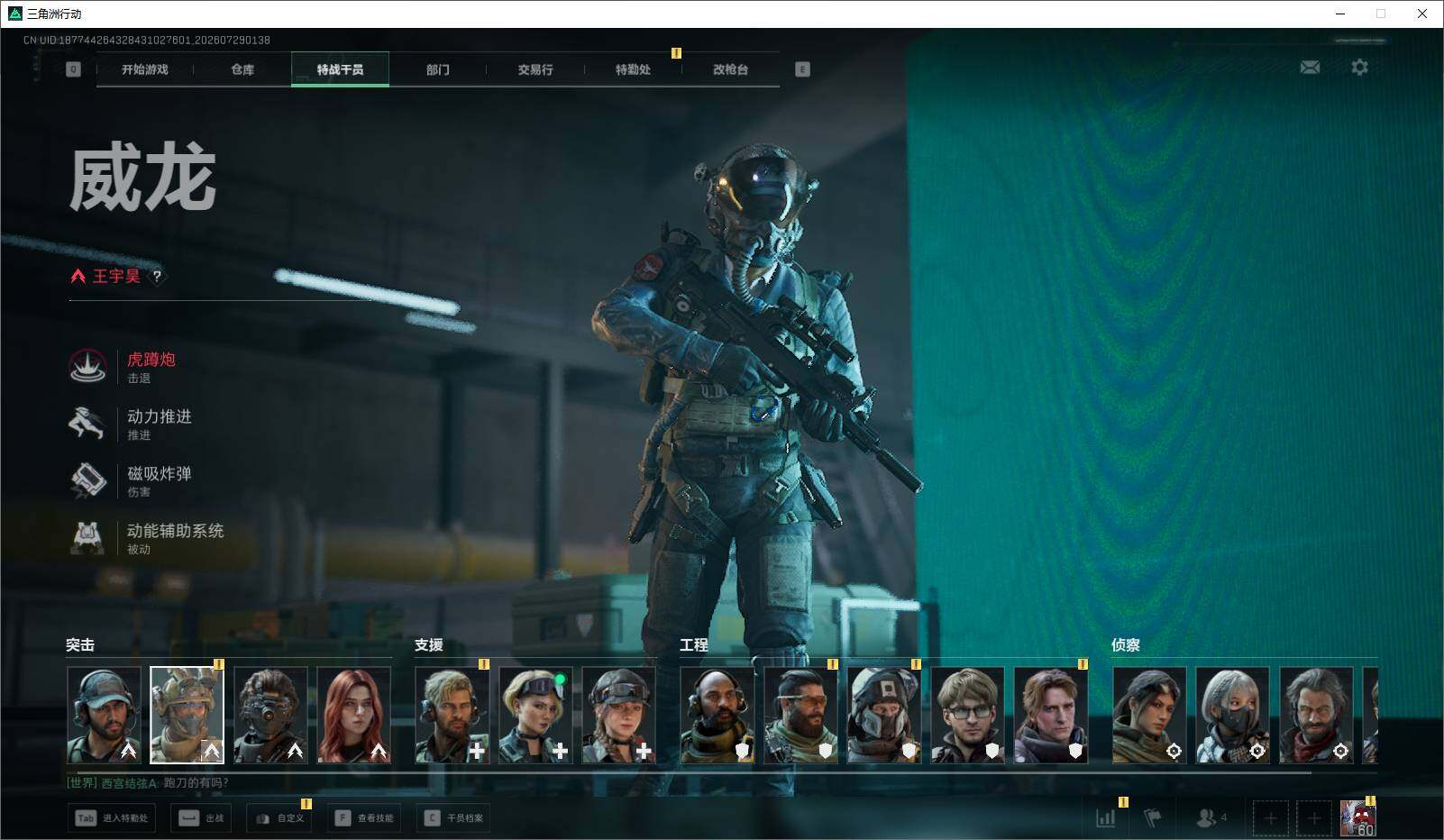Click the 进入特勤处 button
The height and width of the screenshot is (840, 1444).
coord(113,818)
